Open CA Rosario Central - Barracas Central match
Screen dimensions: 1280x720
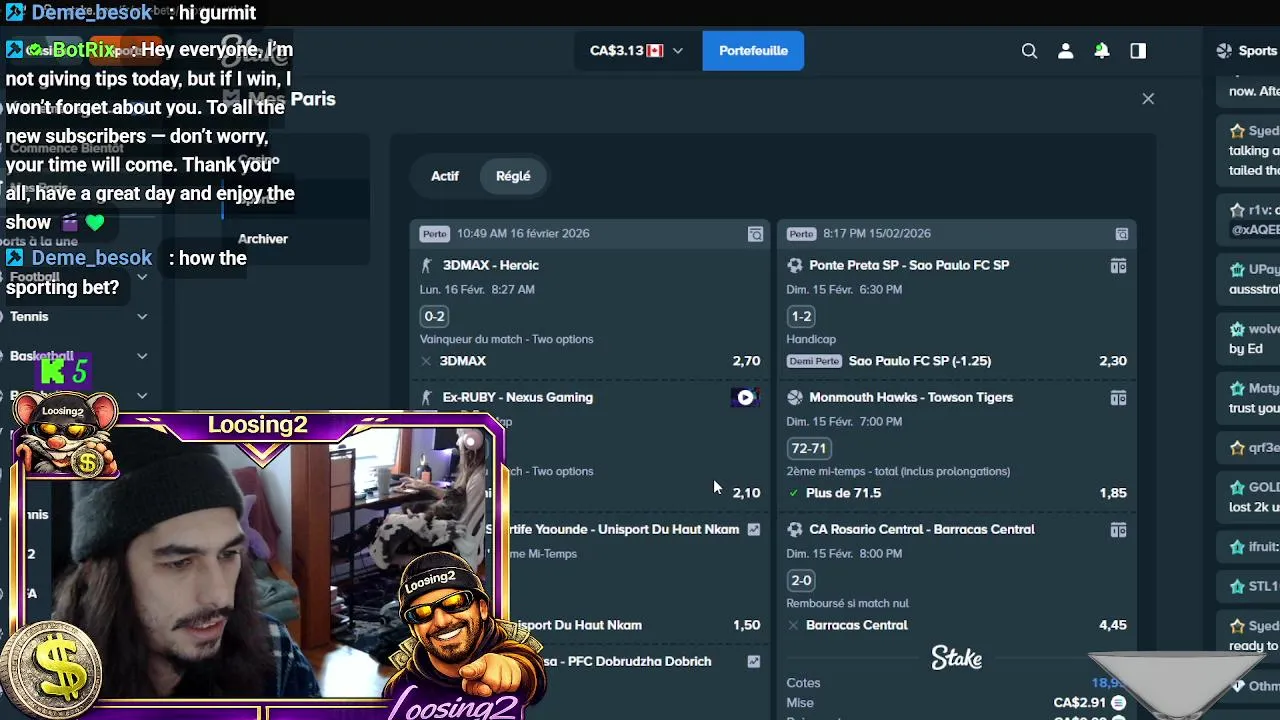(x=922, y=530)
